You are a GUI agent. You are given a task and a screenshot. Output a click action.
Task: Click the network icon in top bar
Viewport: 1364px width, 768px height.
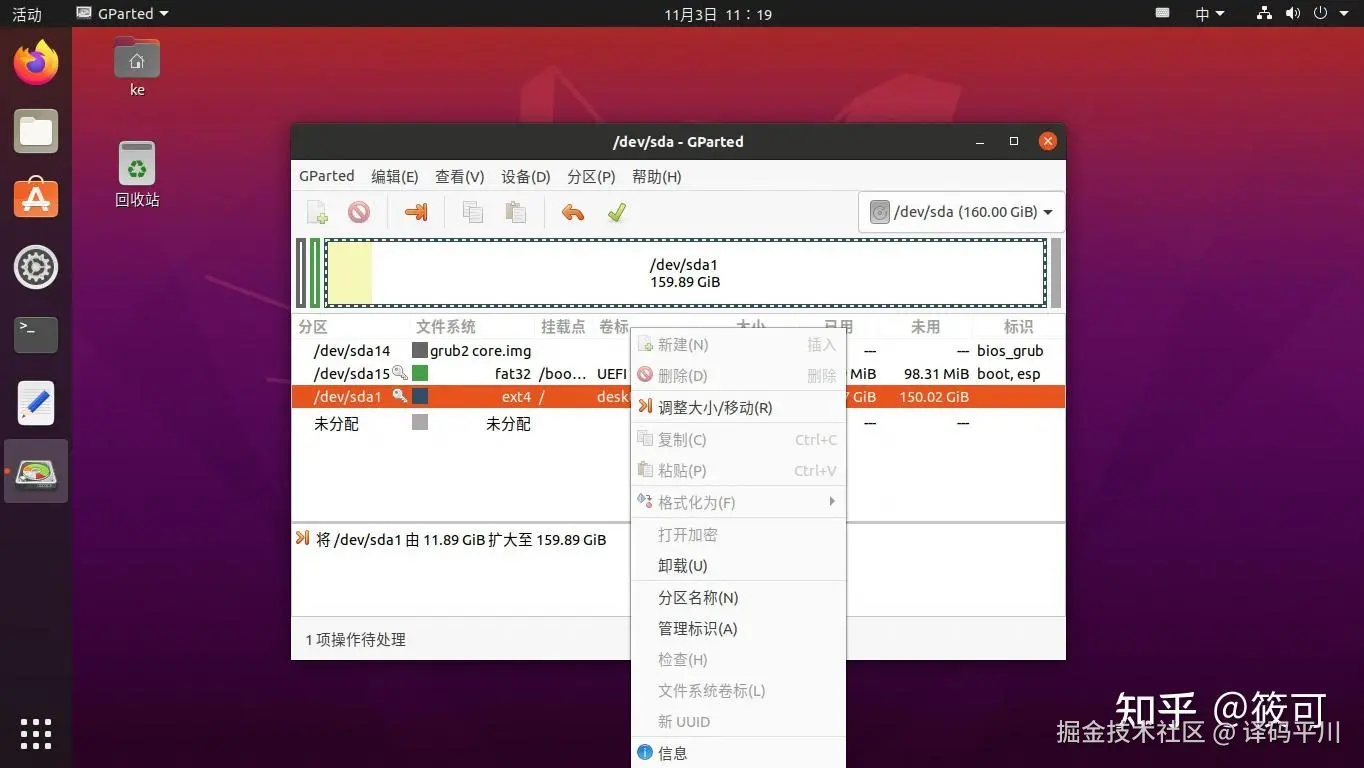point(1264,13)
